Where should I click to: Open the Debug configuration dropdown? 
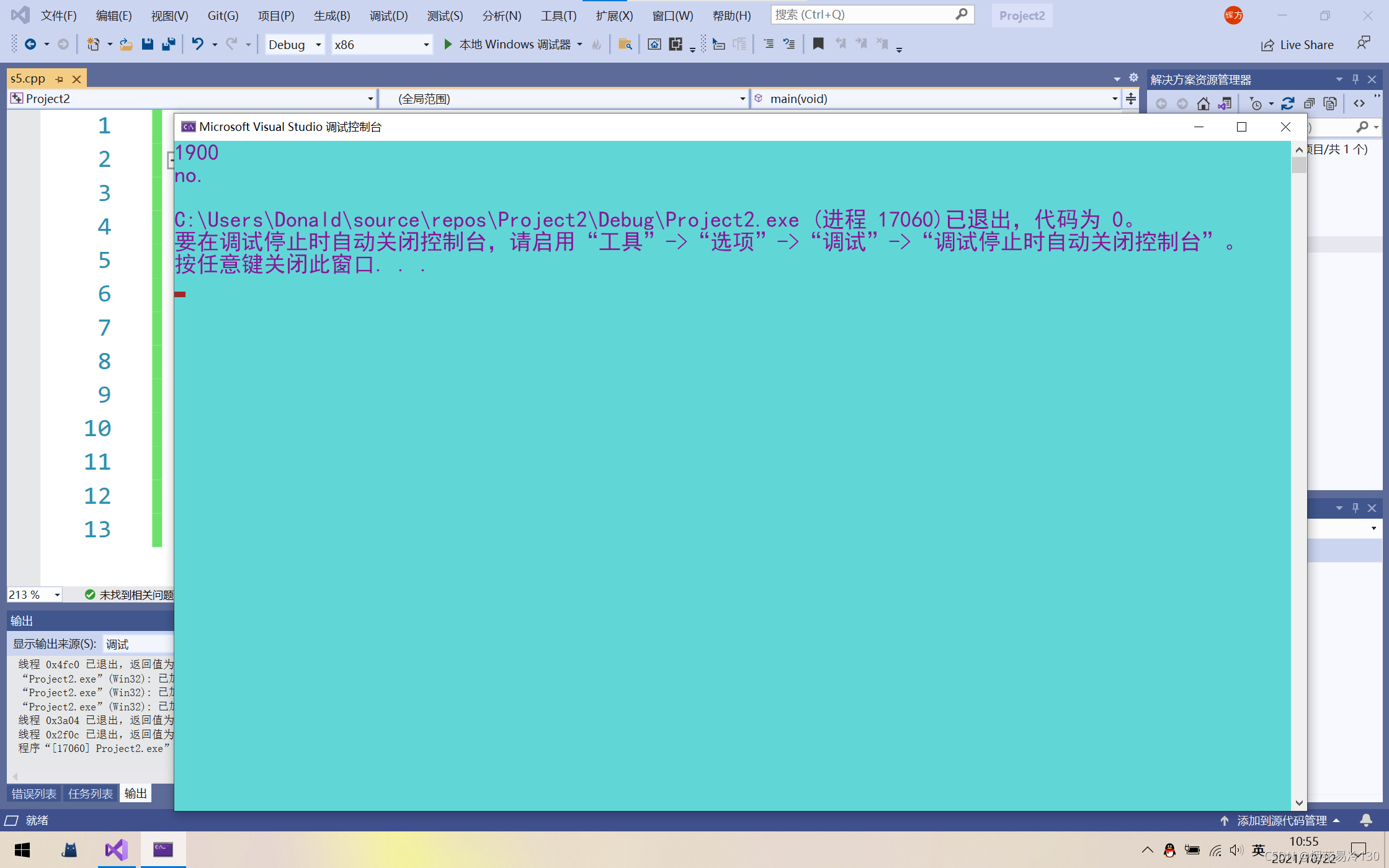pyautogui.click(x=295, y=45)
